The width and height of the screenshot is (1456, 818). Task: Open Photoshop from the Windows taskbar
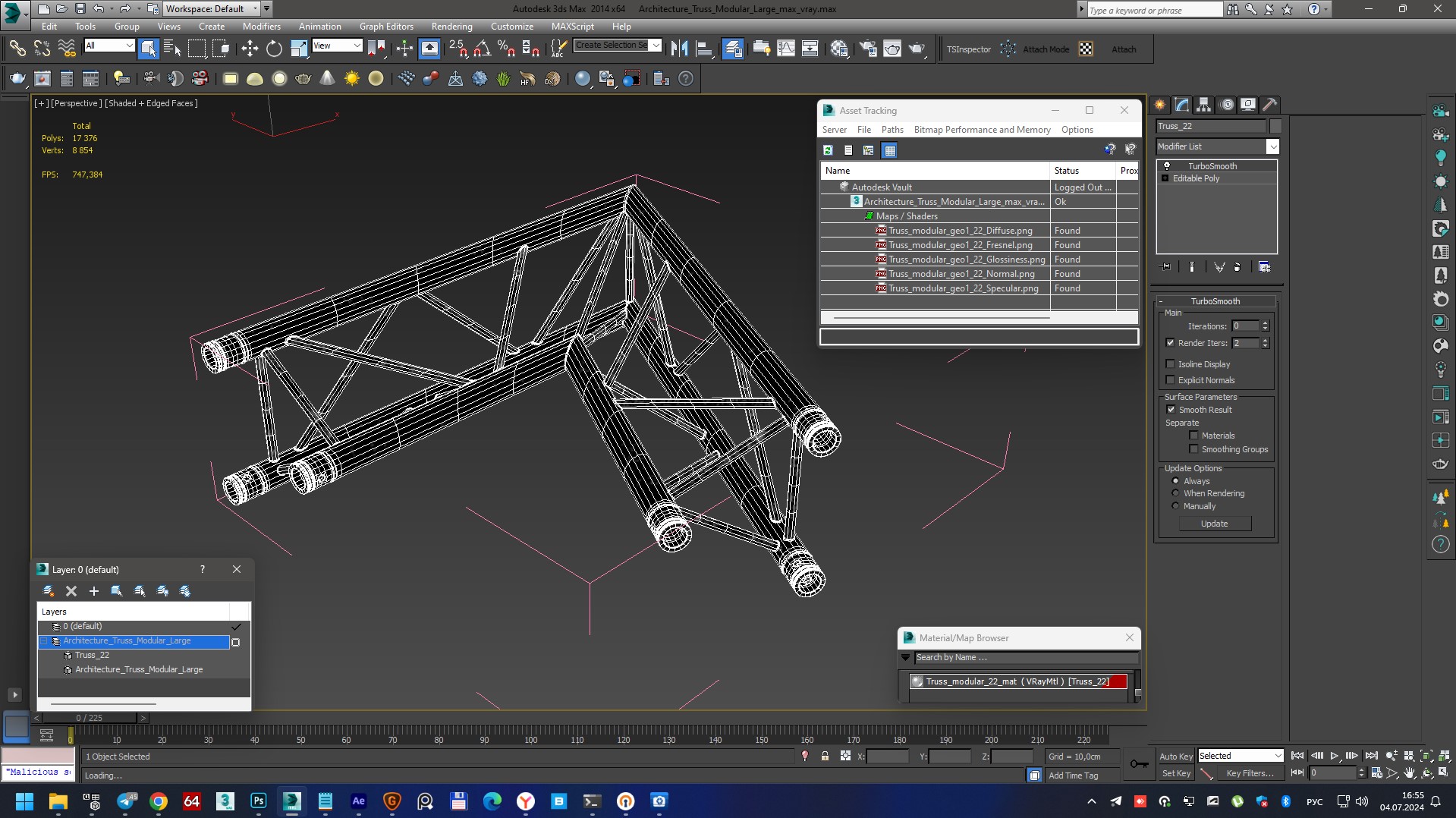(259, 801)
